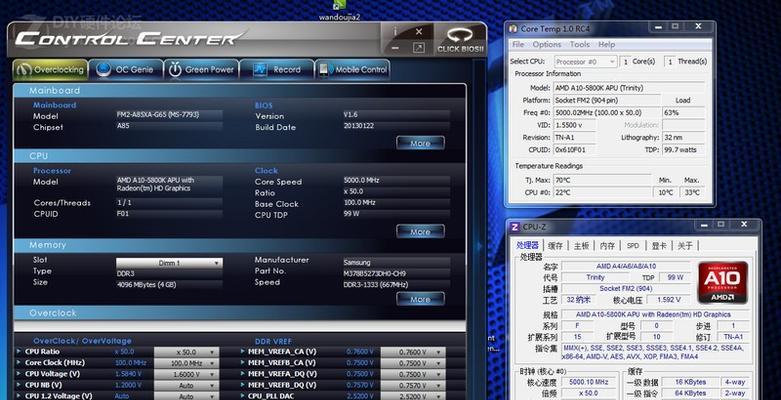Open the Tools menu in Core Temp
This screenshot has width=781, height=400.
[580, 44]
